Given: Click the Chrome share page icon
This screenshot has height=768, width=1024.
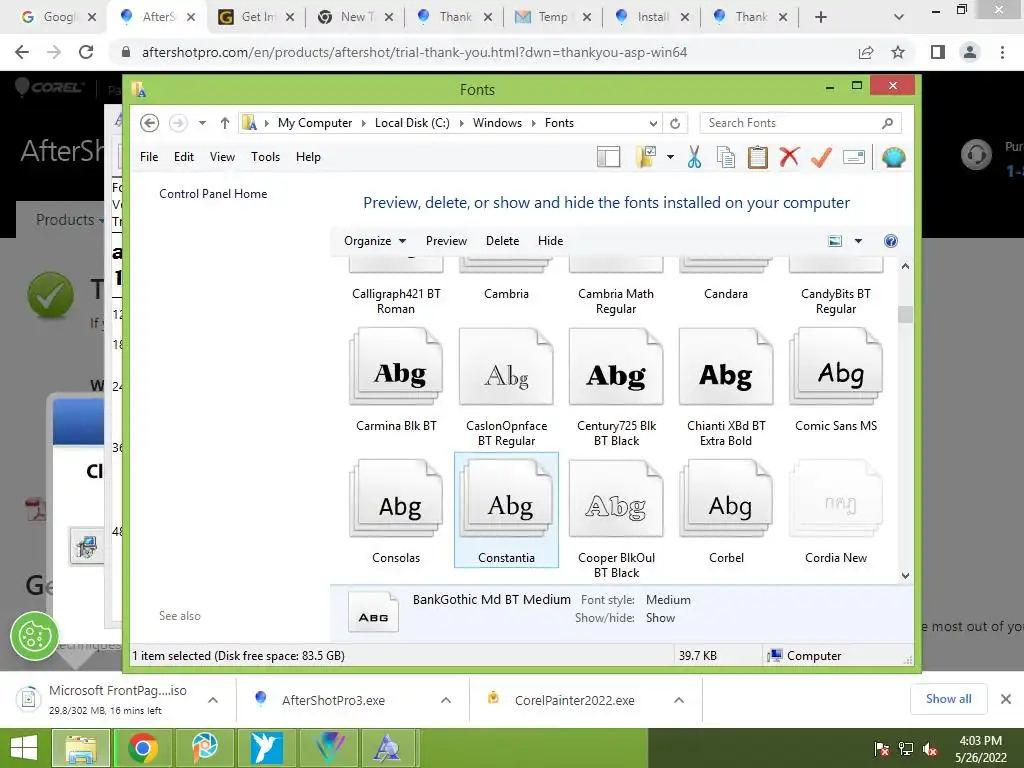Looking at the screenshot, I should pyautogui.click(x=866, y=52).
